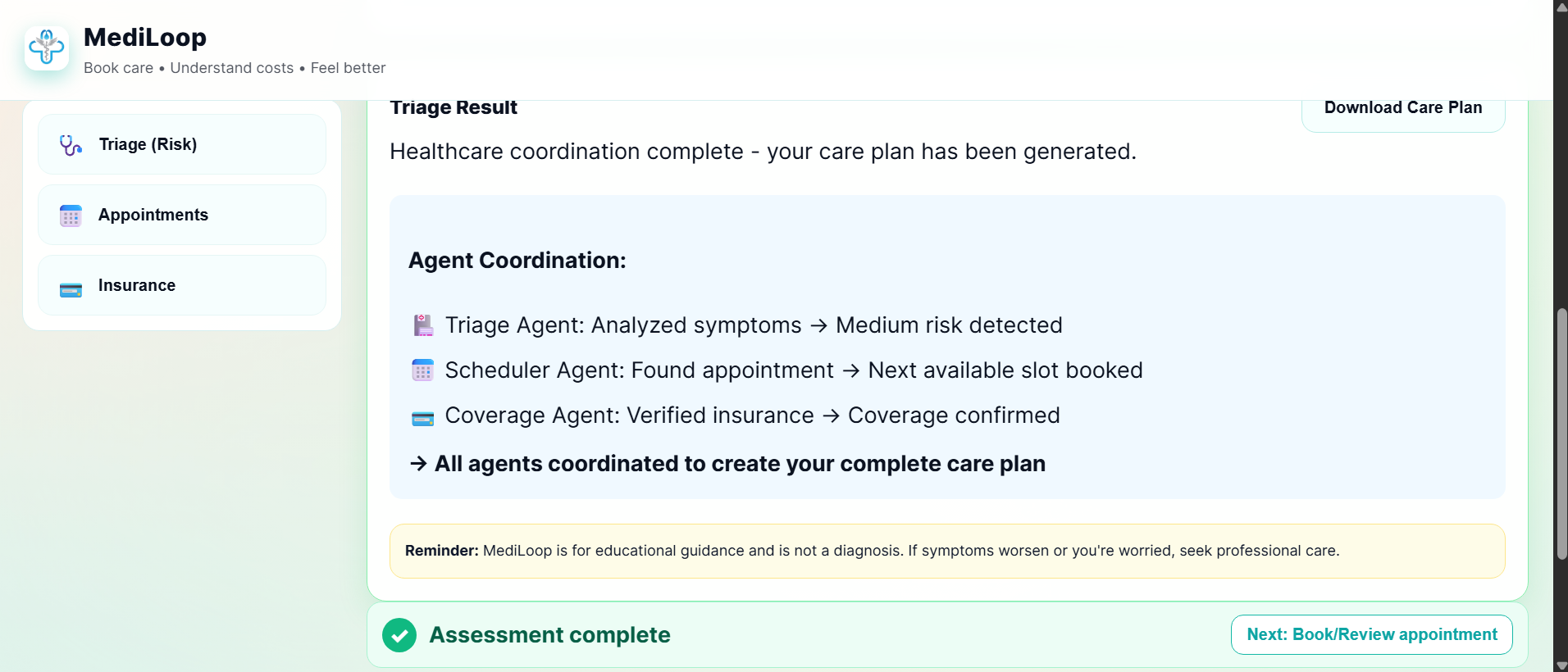Click the stethoscope icon beside Triage (Risk)
The height and width of the screenshot is (672, 1568).
click(71, 145)
